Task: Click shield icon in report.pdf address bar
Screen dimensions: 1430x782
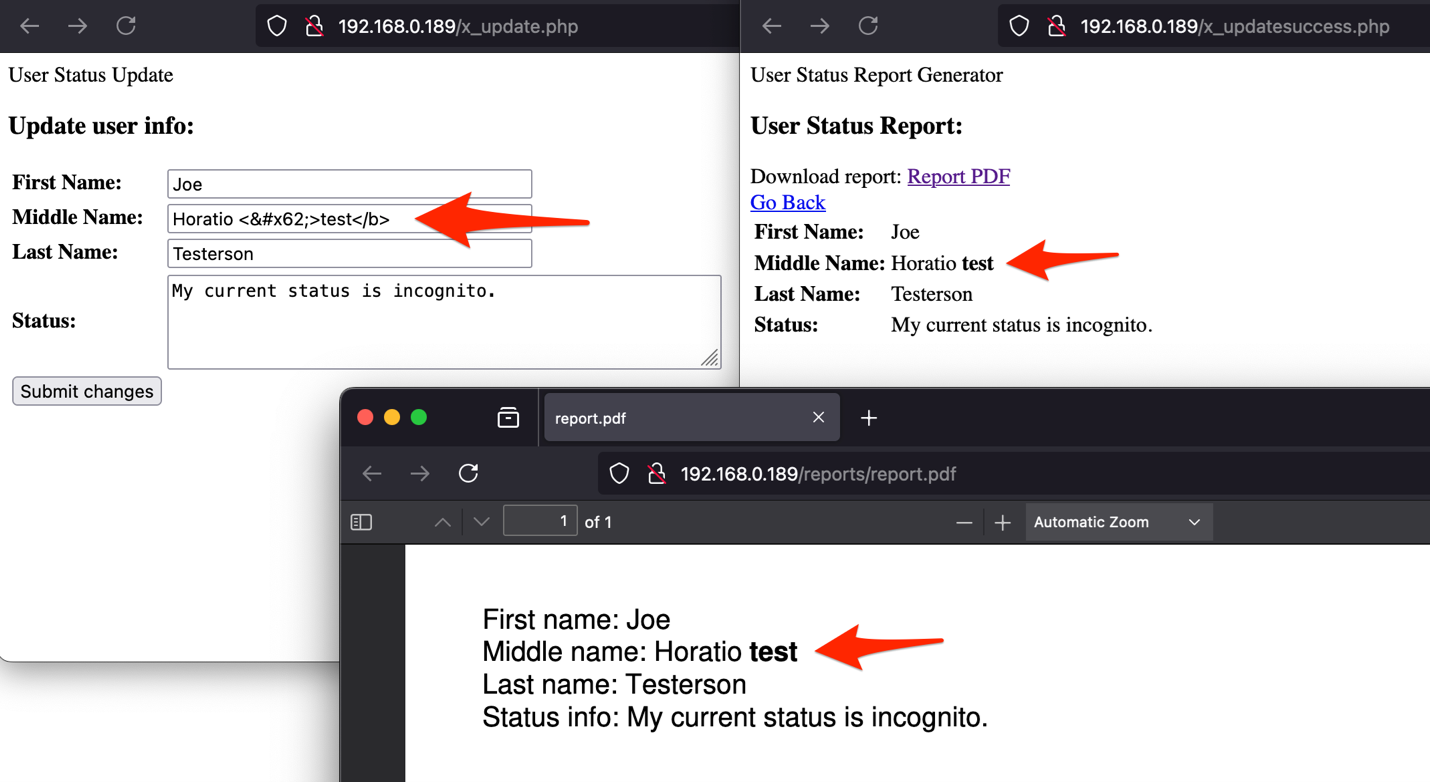Action: tap(619, 474)
